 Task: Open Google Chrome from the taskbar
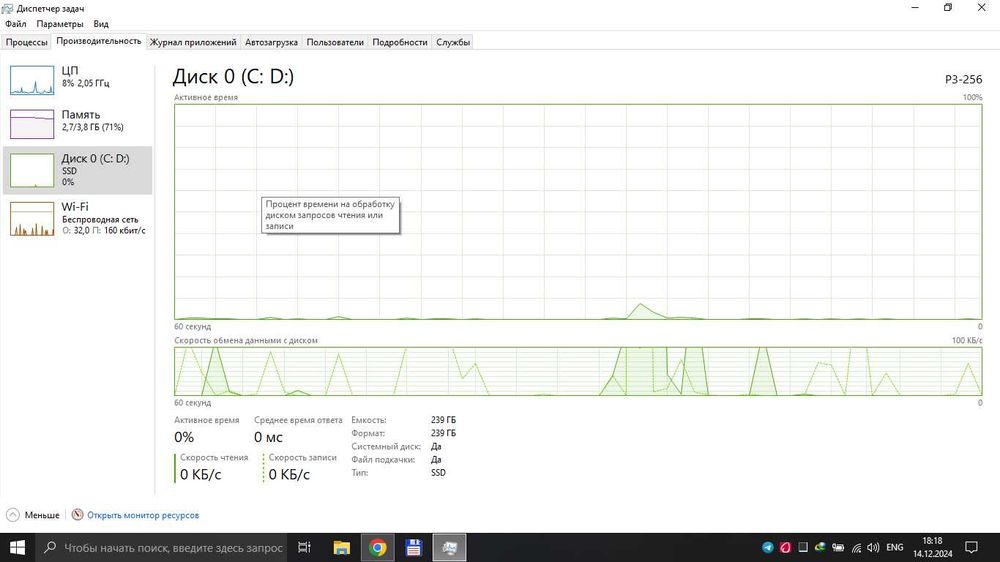click(378, 547)
